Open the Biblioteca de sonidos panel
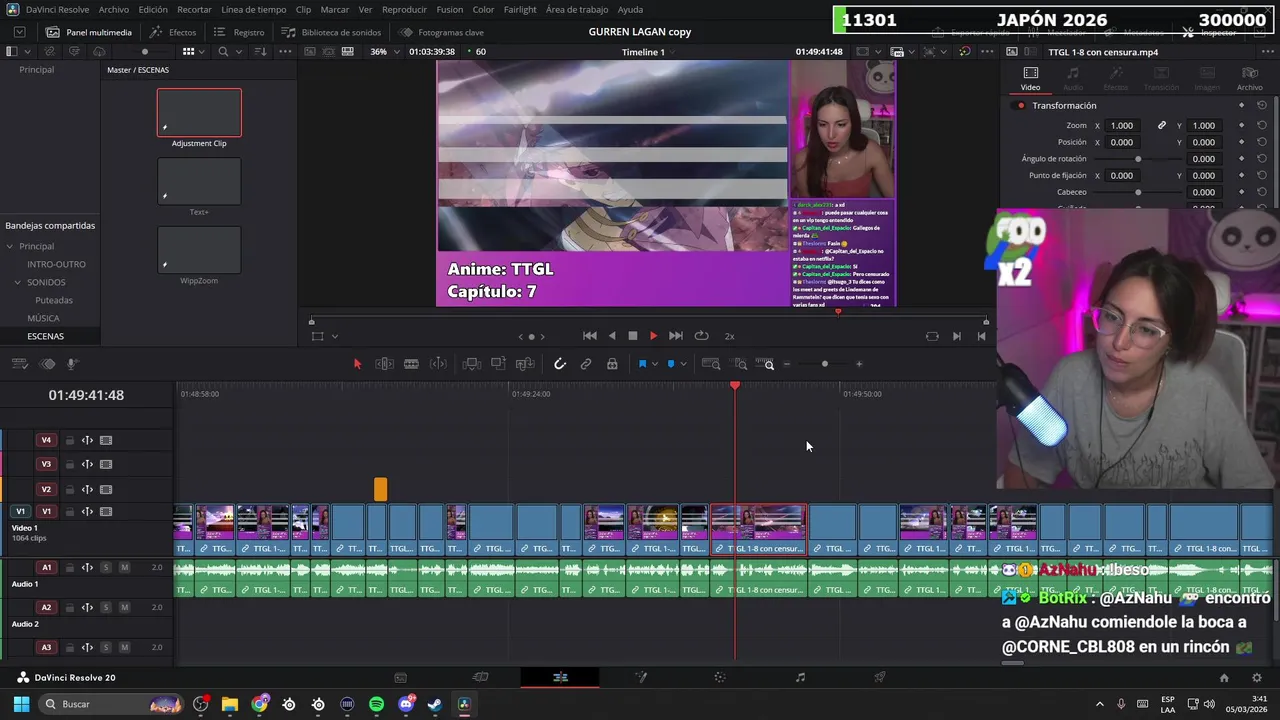 coord(331,32)
